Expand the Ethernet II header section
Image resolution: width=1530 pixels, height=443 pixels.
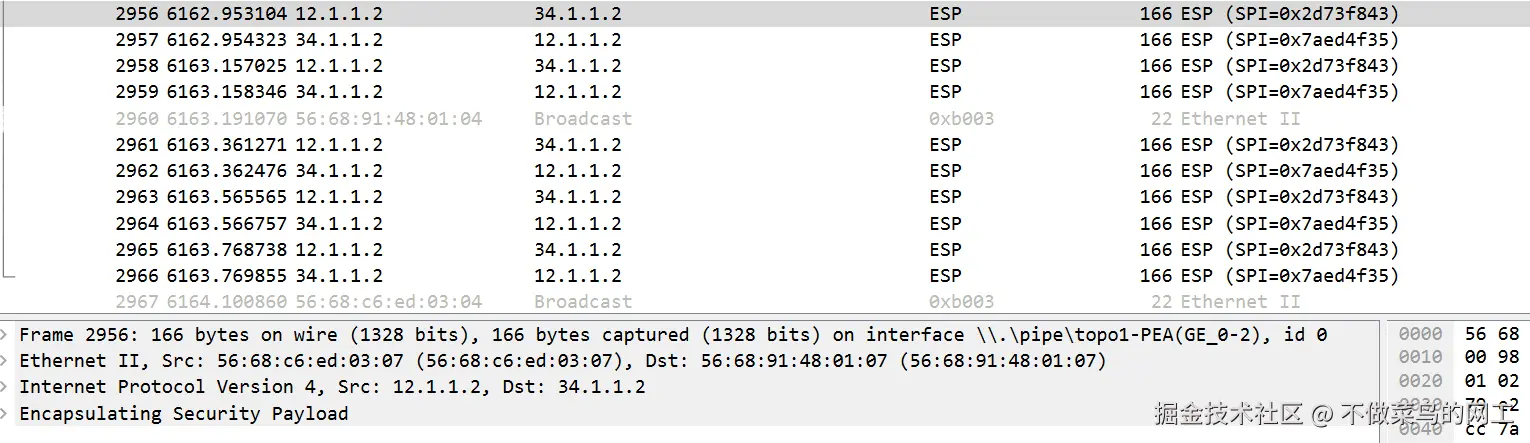[x=7, y=361]
